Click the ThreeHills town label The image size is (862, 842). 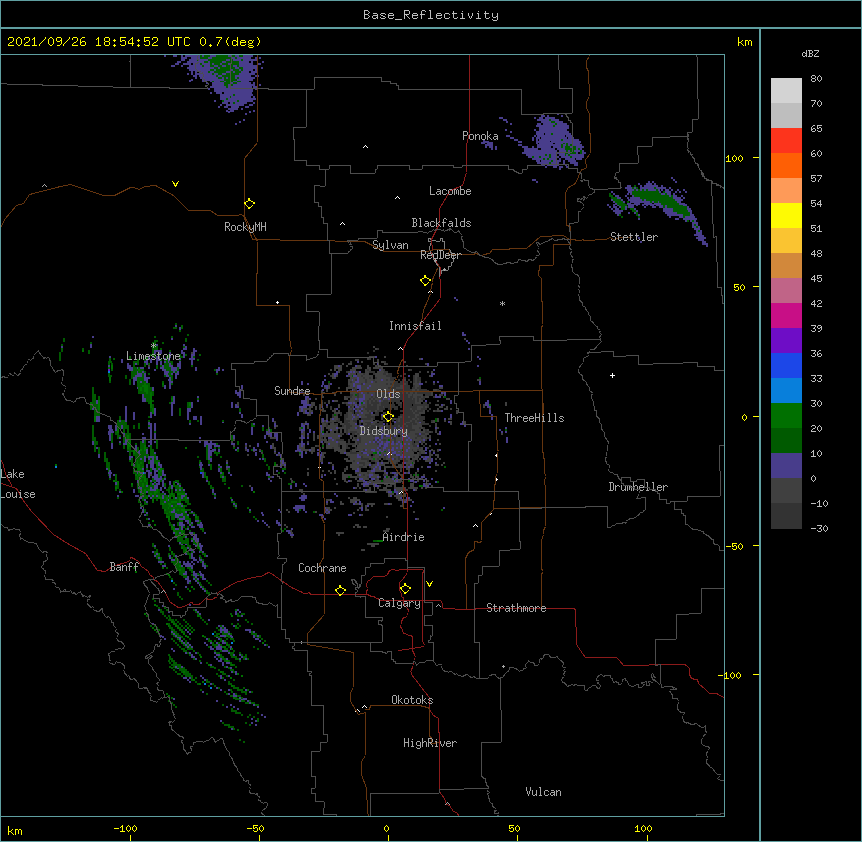pyautogui.click(x=535, y=418)
